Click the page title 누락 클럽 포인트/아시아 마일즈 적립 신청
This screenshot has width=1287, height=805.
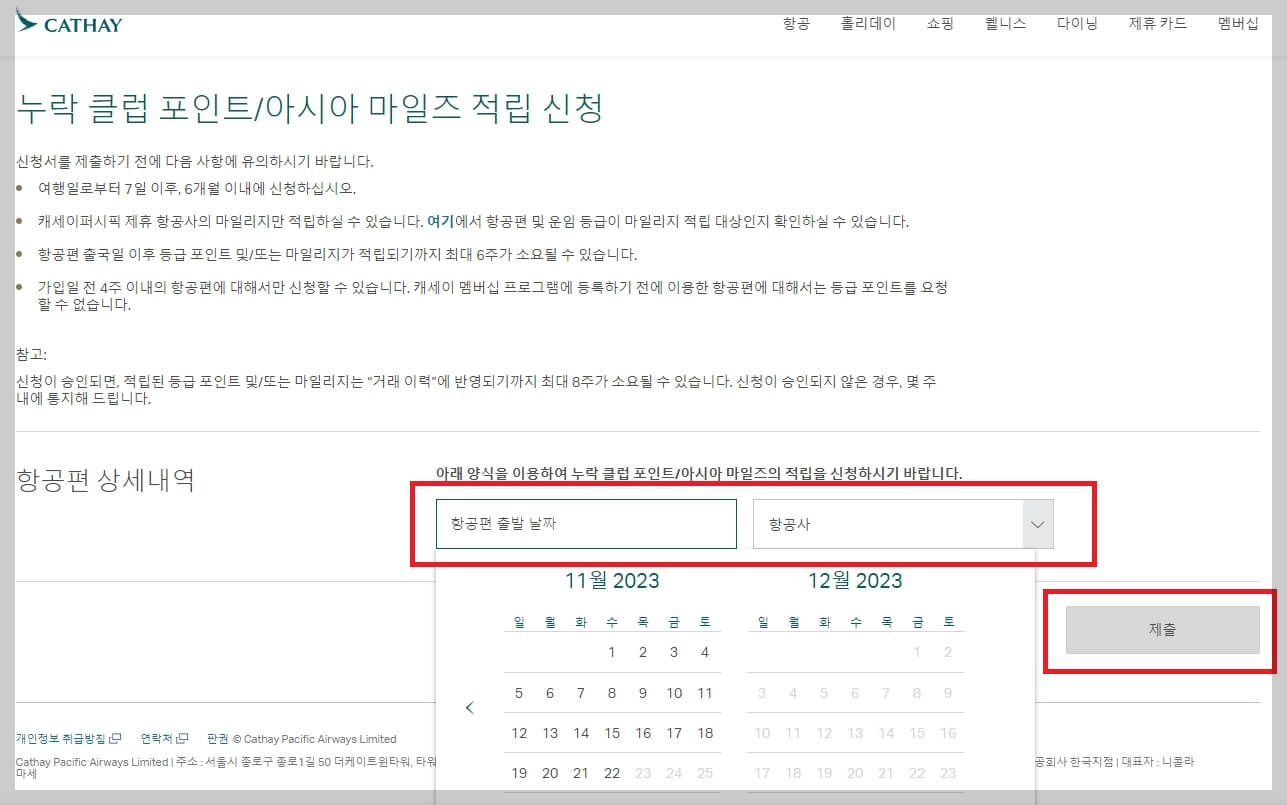point(310,107)
